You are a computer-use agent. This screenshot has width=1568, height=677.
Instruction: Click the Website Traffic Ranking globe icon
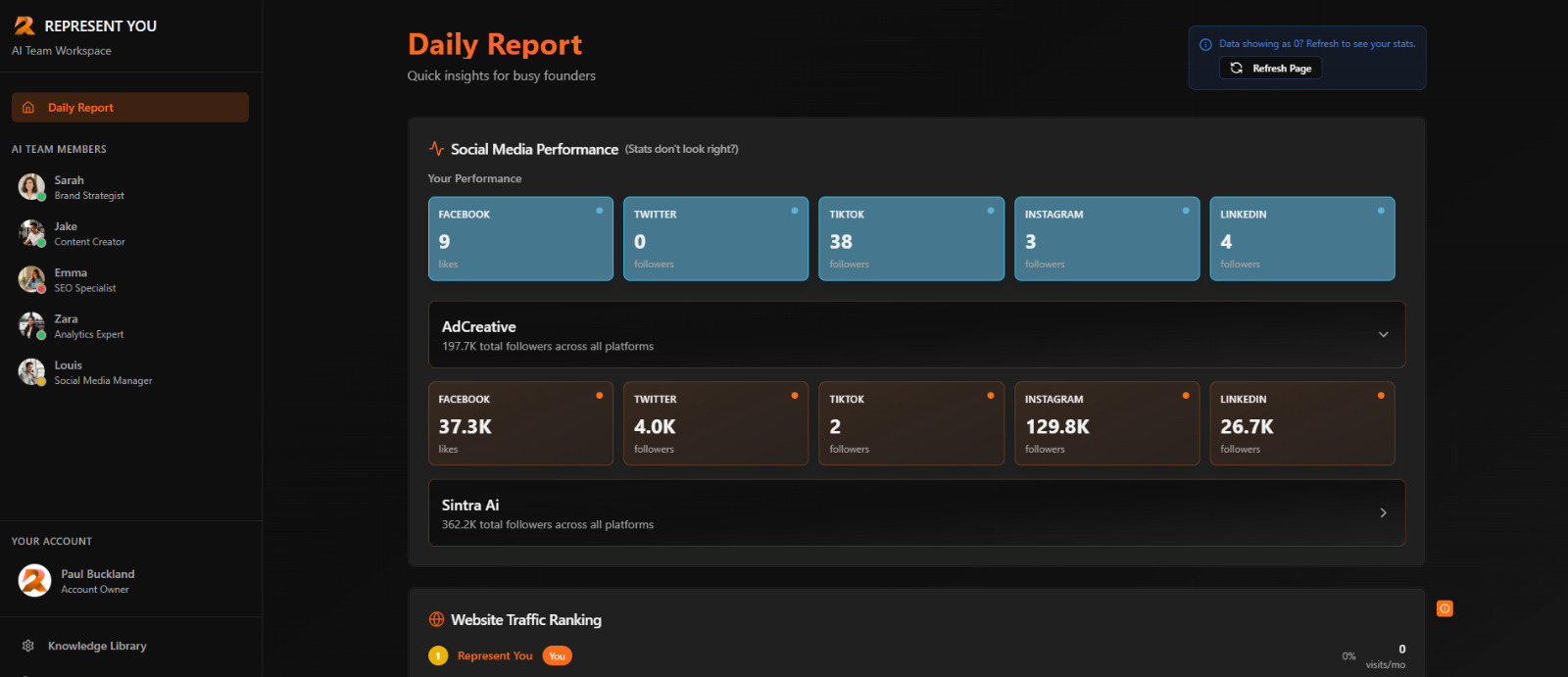click(x=437, y=620)
